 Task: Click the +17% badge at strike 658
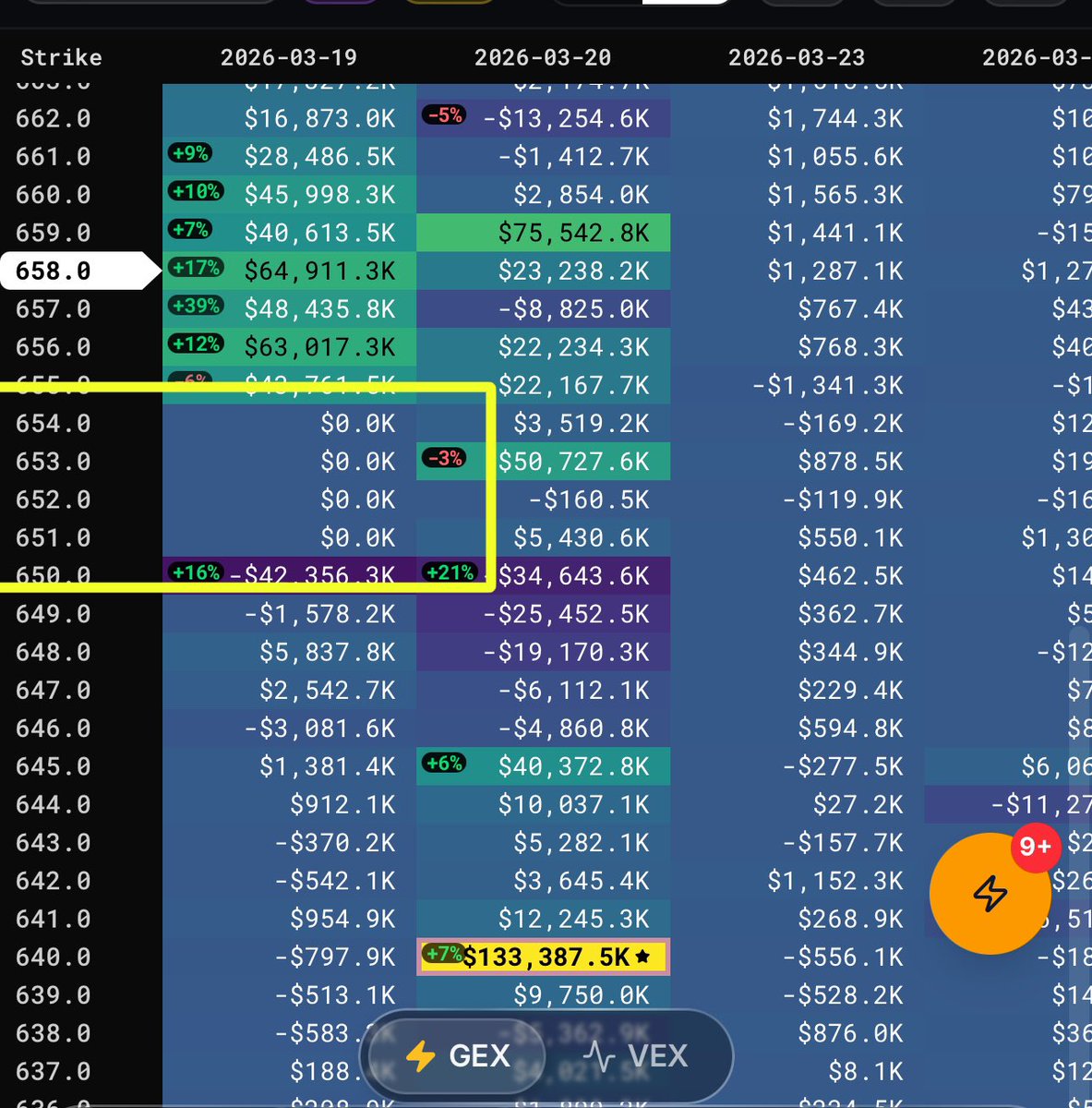(x=196, y=268)
